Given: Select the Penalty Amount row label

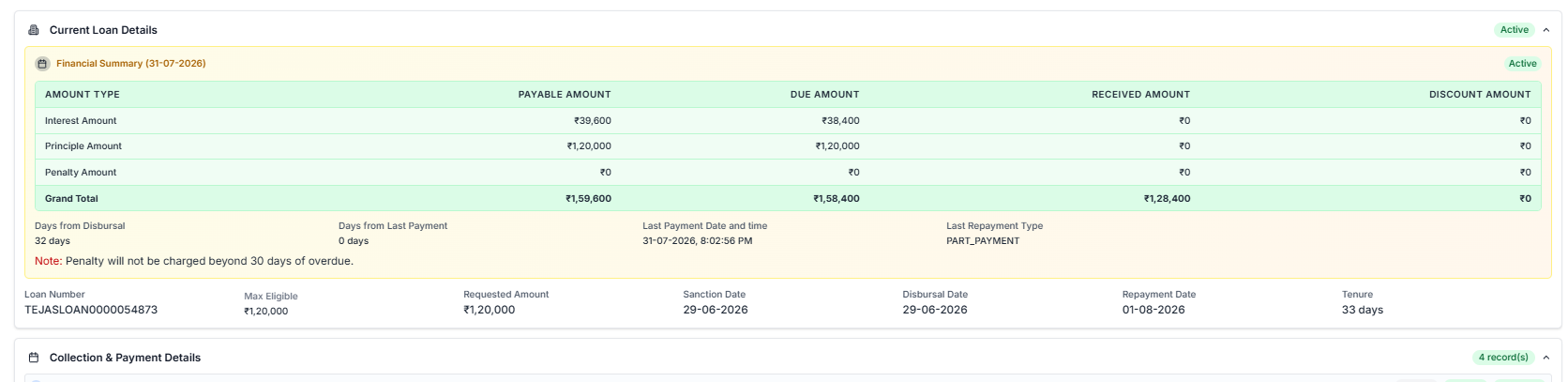Looking at the screenshot, I should point(81,173).
